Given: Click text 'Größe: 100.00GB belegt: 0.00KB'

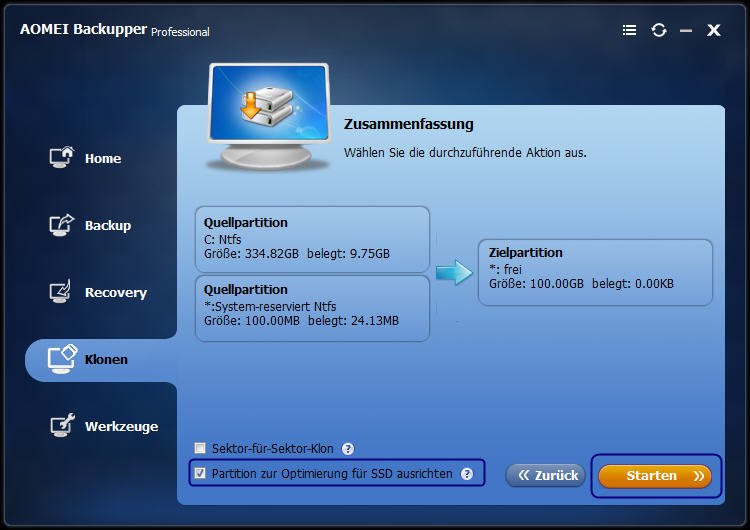Looking at the screenshot, I should point(581,284).
